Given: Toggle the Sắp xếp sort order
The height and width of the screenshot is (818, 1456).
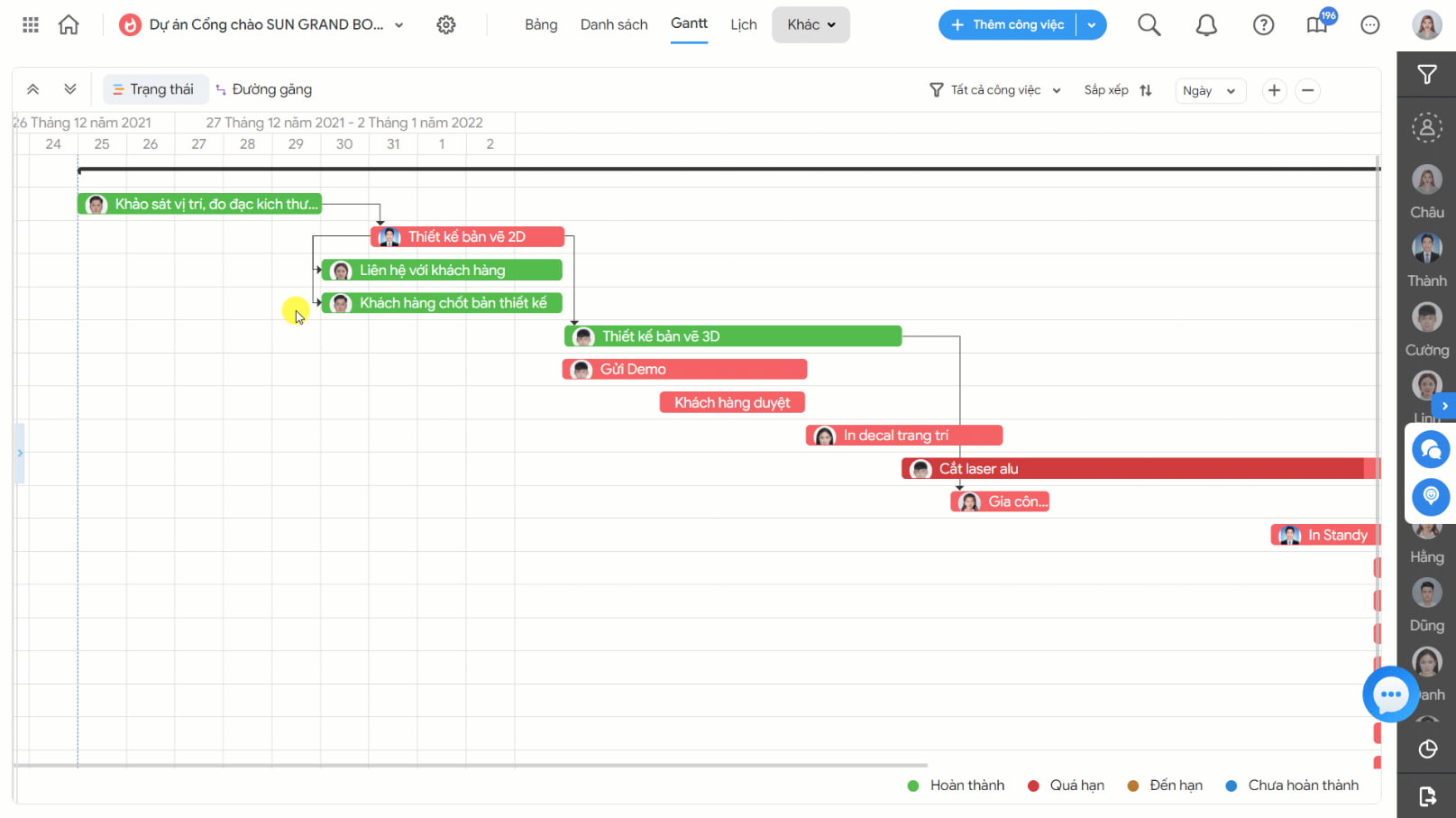Looking at the screenshot, I should 1118,90.
